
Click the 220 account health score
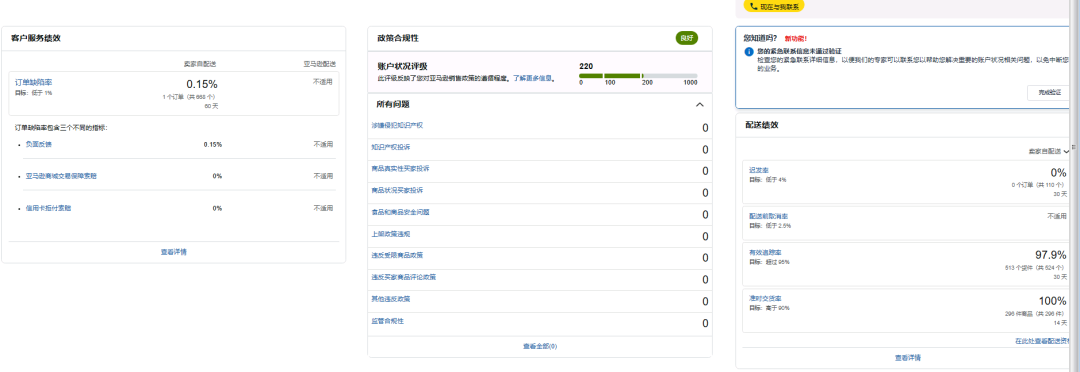coord(586,66)
